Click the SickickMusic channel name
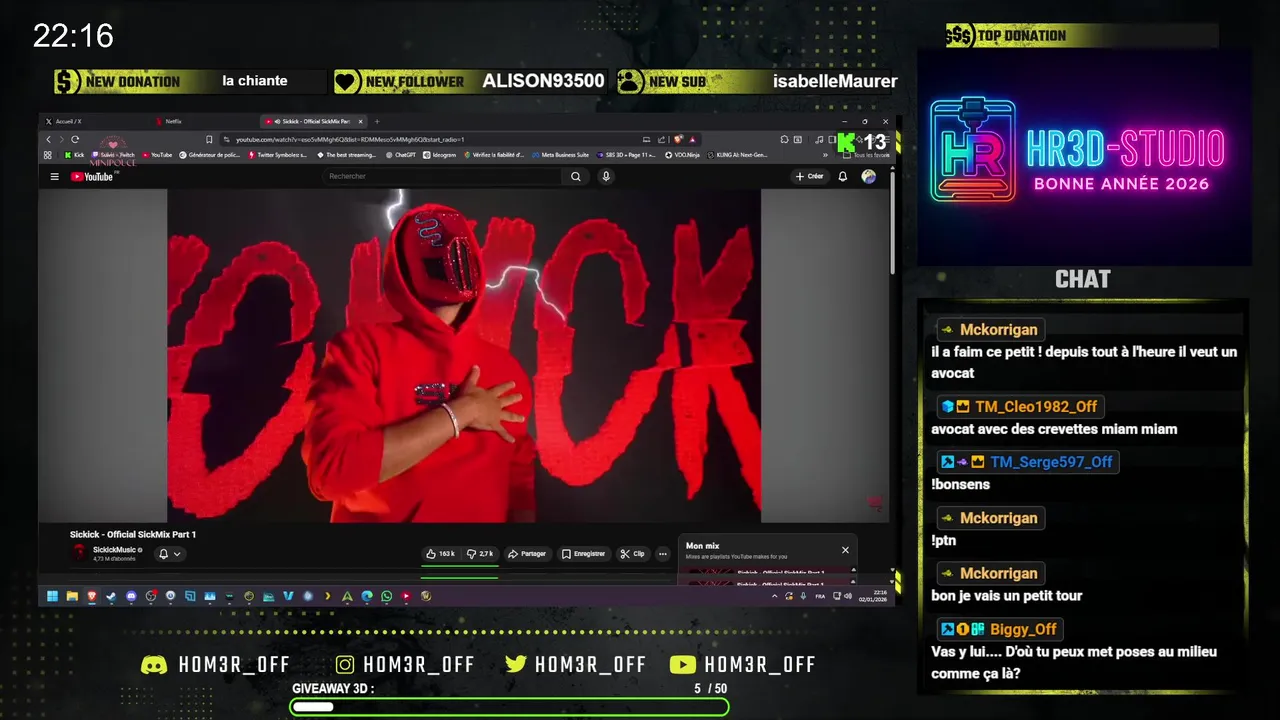Viewport: 1280px width, 720px height. point(114,549)
